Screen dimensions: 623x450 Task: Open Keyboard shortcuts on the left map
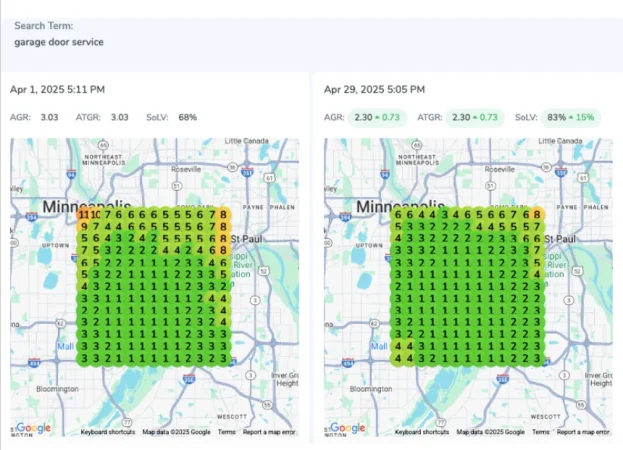click(x=108, y=432)
